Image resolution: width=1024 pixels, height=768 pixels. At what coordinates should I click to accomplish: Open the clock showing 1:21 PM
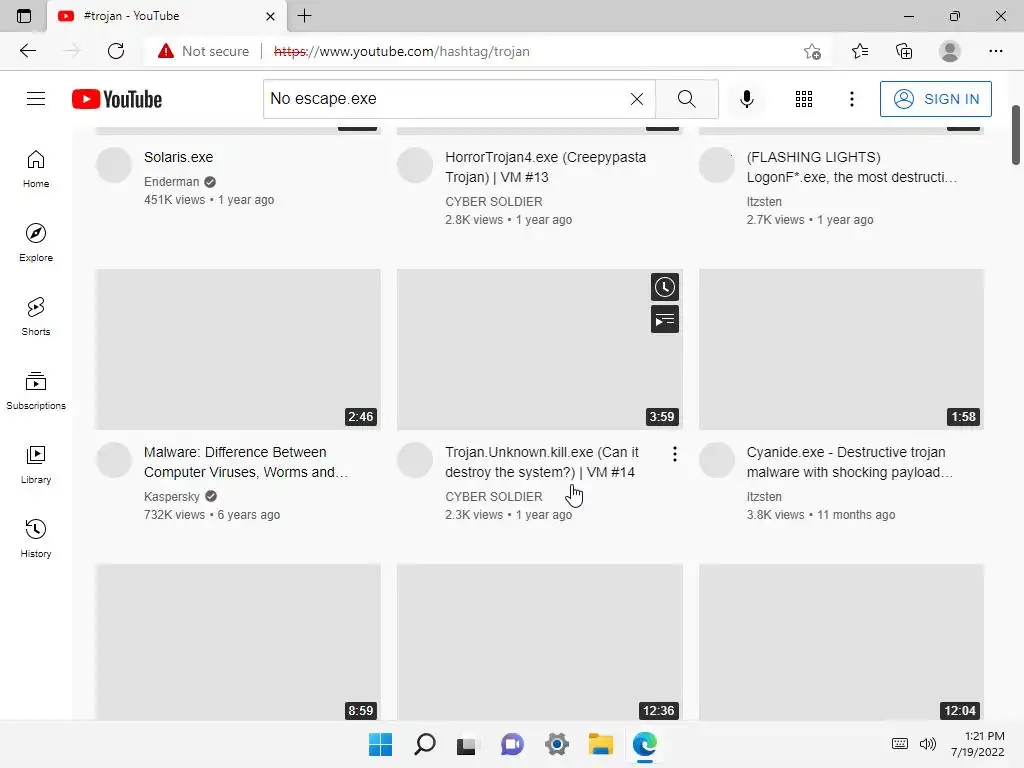[977, 744]
